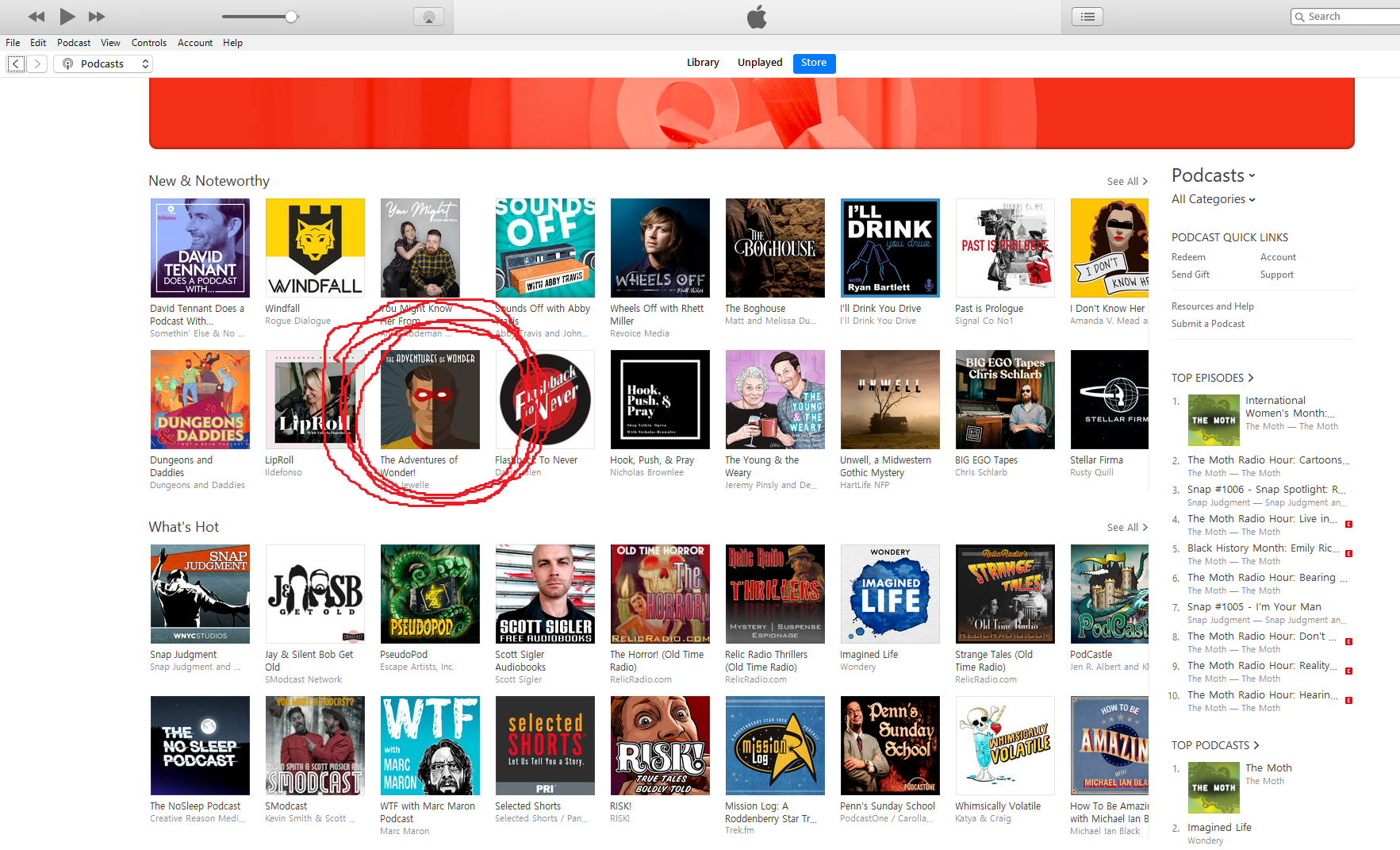This screenshot has width=1400, height=850.
Task: Expand the TOP EPISODES list
Action: (1213, 378)
